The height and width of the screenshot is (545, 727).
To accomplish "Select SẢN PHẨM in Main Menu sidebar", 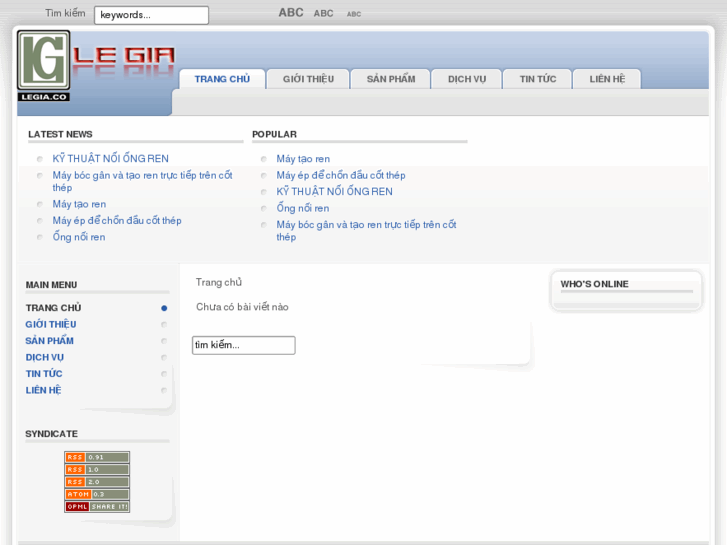I will pyautogui.click(x=50, y=341).
